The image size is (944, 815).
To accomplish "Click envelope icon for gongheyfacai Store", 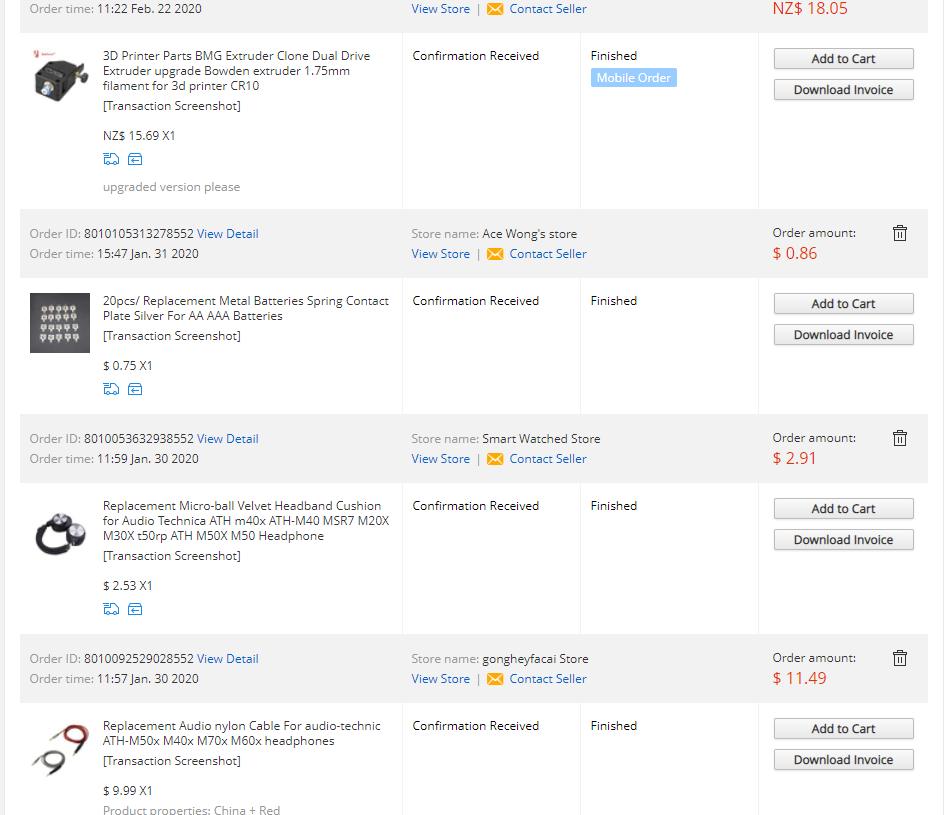I will [x=495, y=679].
